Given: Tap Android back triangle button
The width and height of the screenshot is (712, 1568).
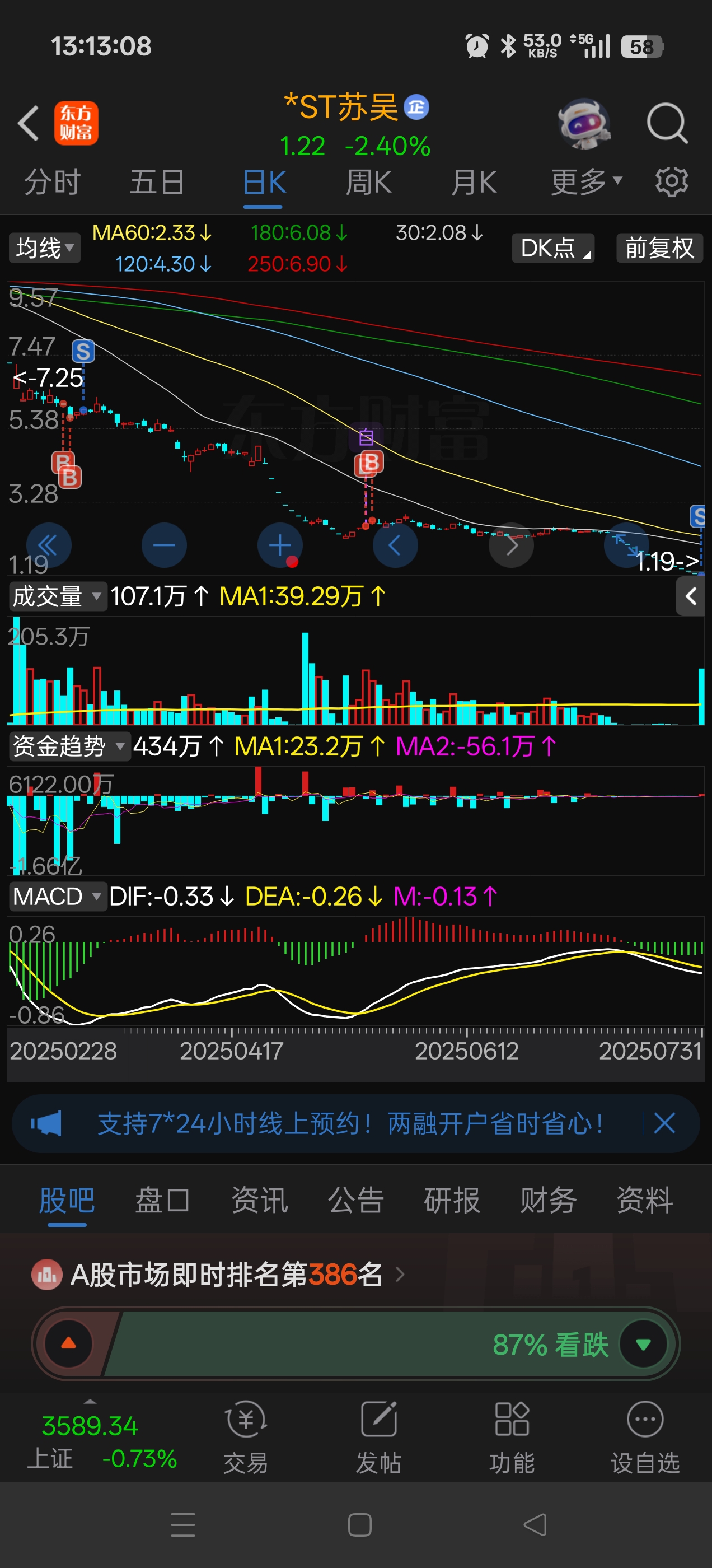Looking at the screenshot, I should [535, 1524].
